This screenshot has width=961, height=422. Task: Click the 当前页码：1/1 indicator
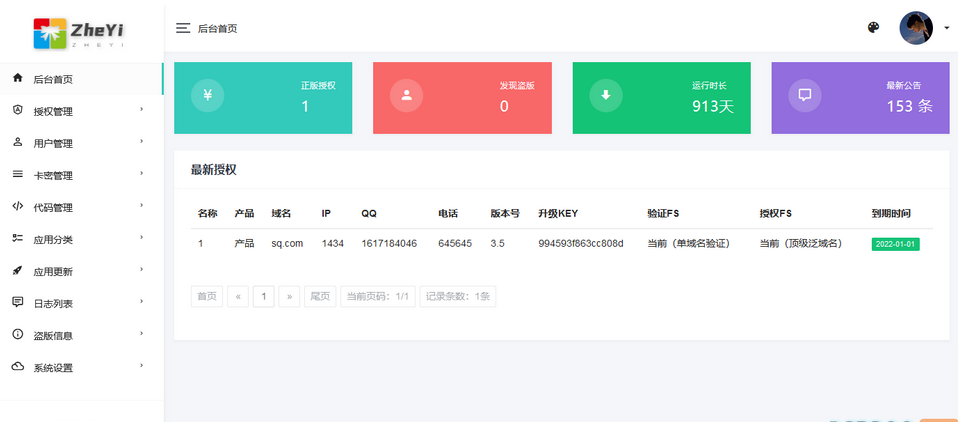pos(378,296)
